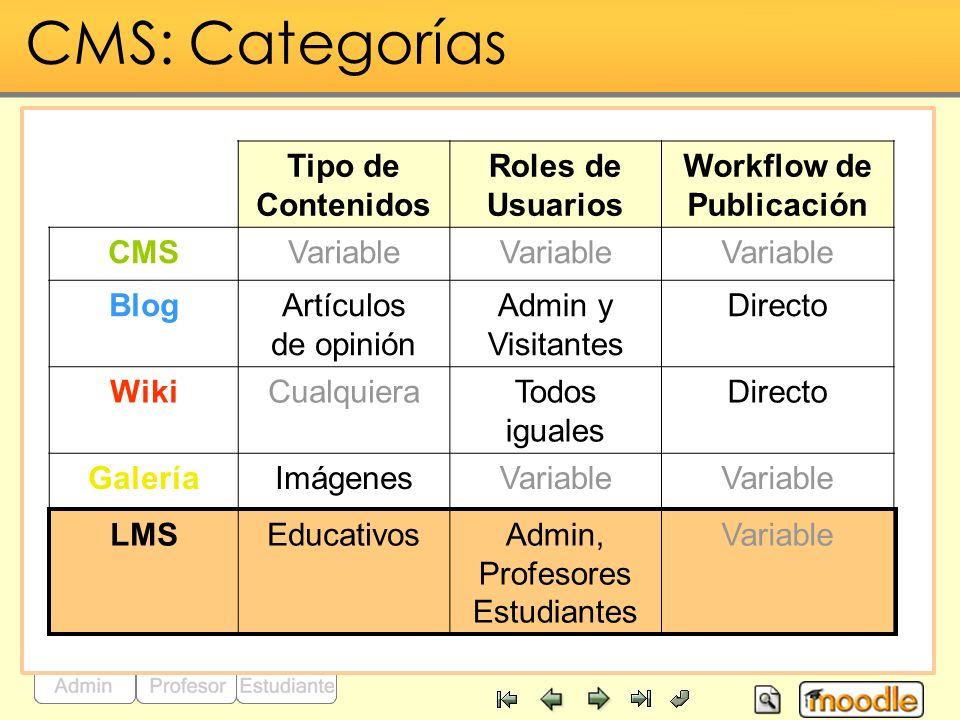Screen dimensions: 960x720
Task: Switch to the Estudiante tab
Action: [287, 688]
